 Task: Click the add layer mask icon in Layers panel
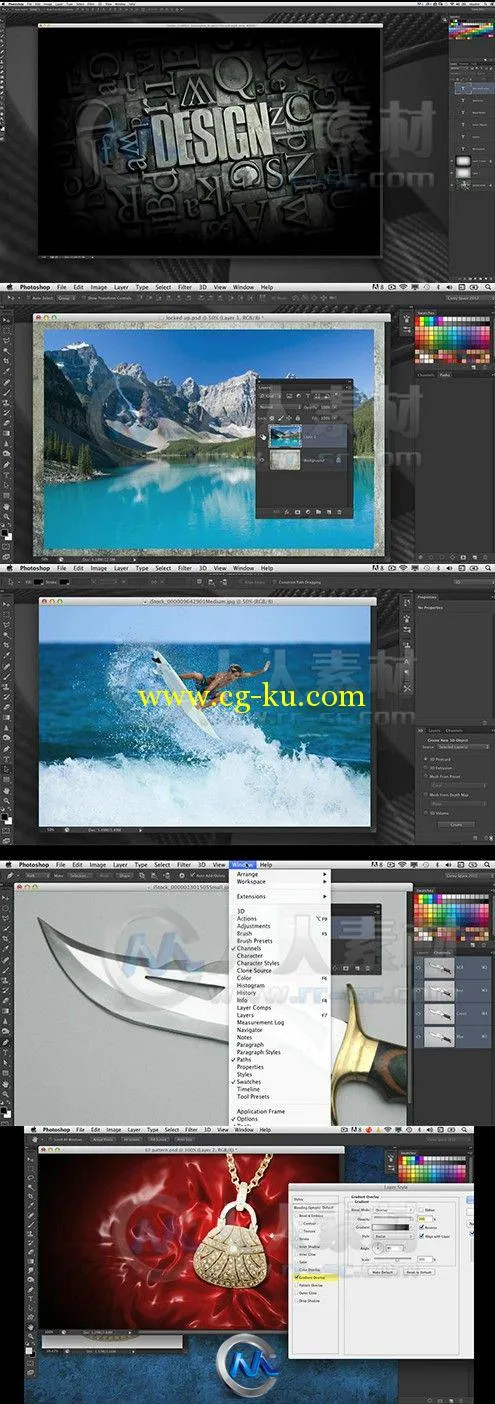(x=297, y=512)
